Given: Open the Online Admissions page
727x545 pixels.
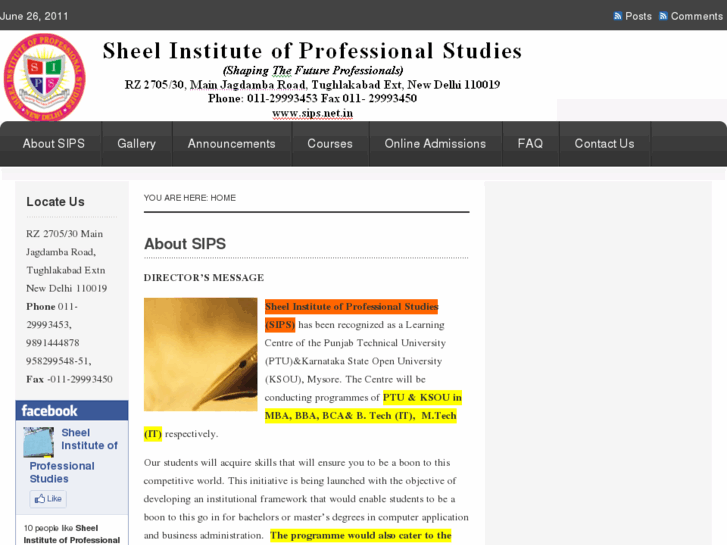Looking at the screenshot, I should (435, 144).
